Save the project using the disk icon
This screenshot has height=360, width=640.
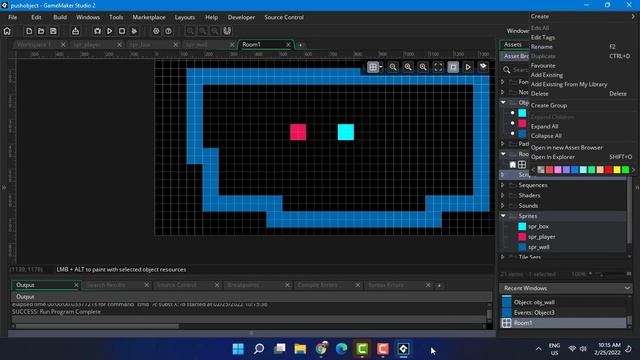coord(53,31)
